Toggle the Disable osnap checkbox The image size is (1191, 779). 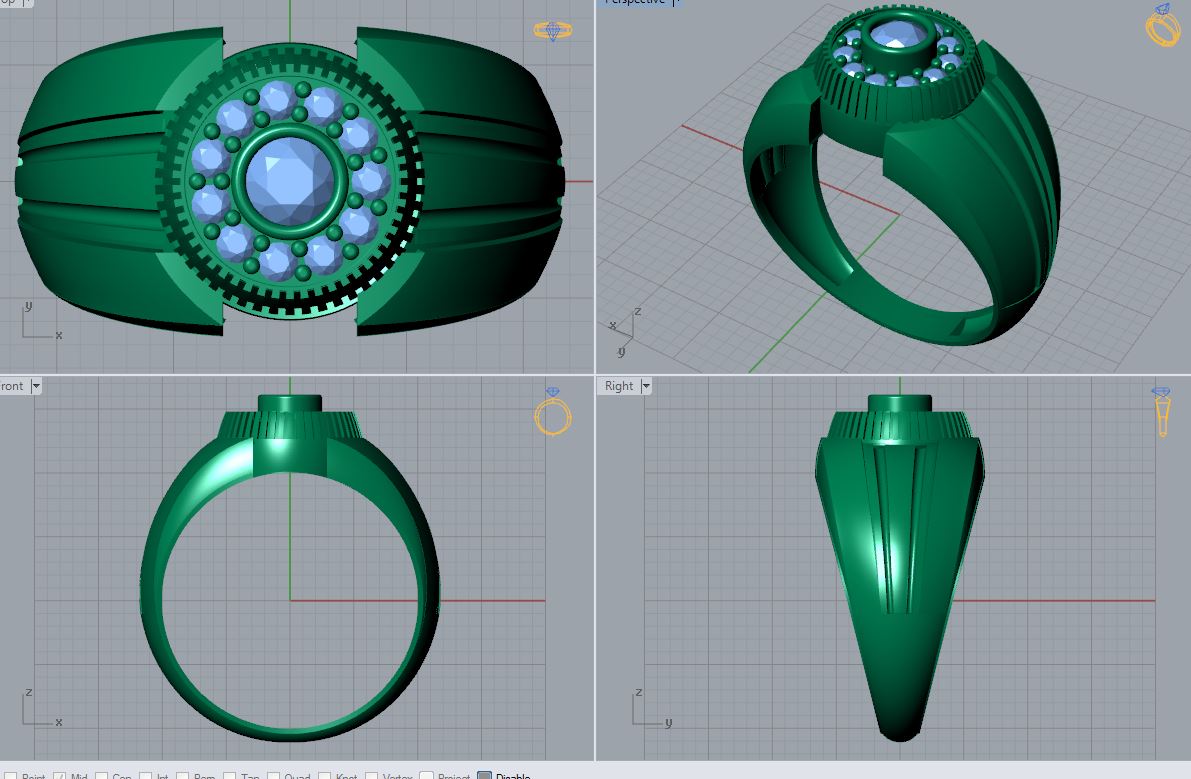pyautogui.click(x=485, y=776)
